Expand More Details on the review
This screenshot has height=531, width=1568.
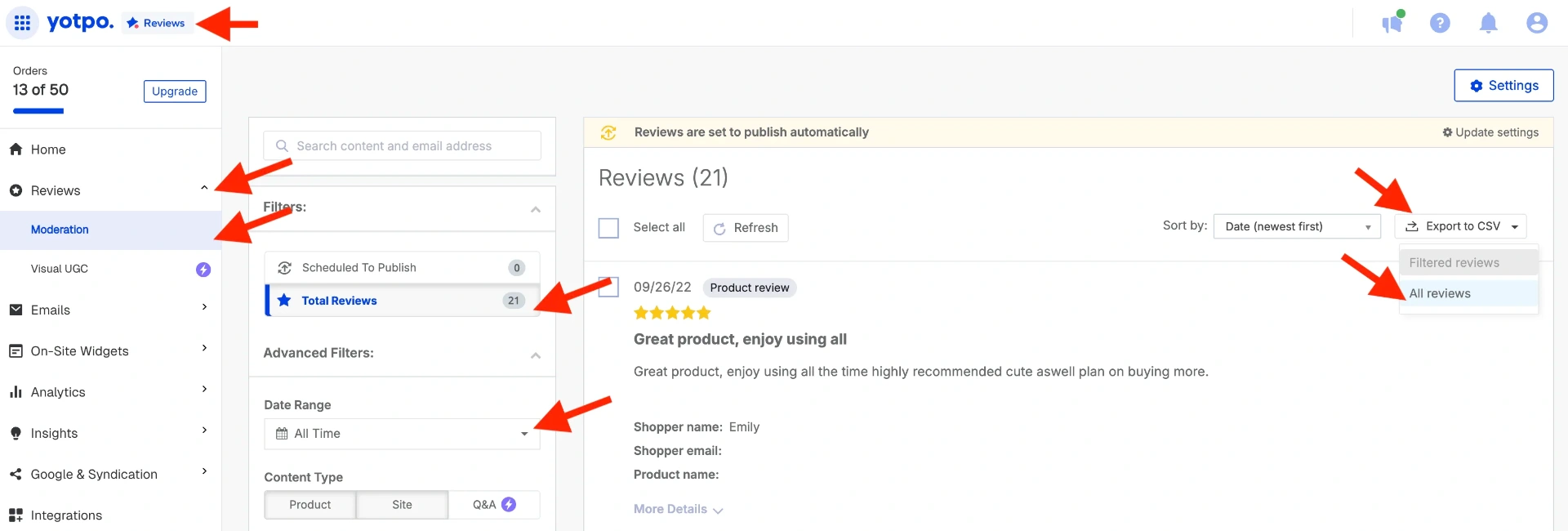(678, 509)
